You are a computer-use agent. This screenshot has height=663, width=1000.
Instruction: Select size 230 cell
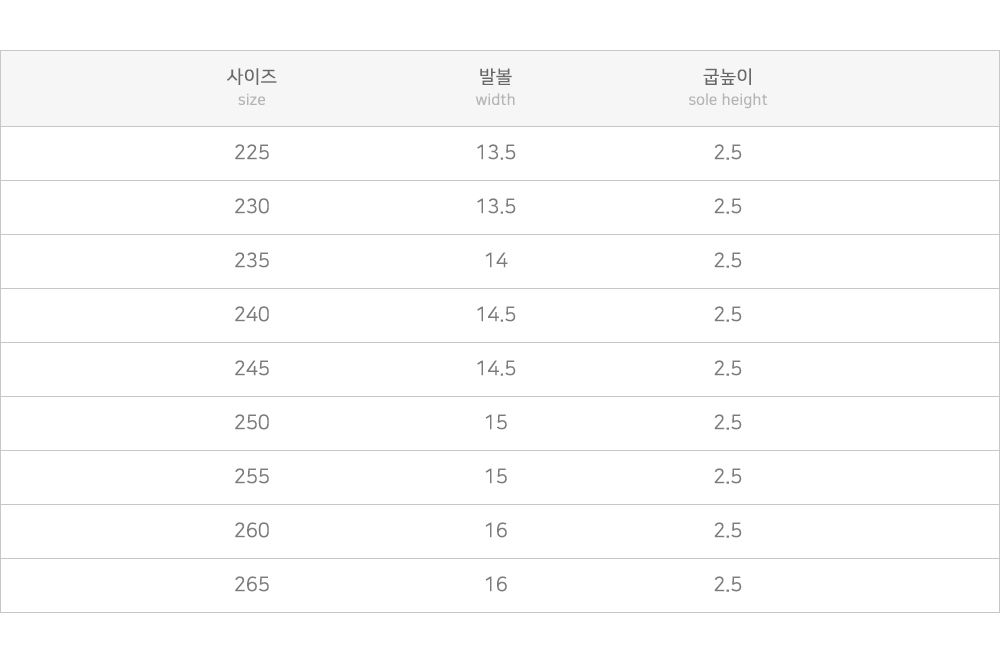click(252, 207)
